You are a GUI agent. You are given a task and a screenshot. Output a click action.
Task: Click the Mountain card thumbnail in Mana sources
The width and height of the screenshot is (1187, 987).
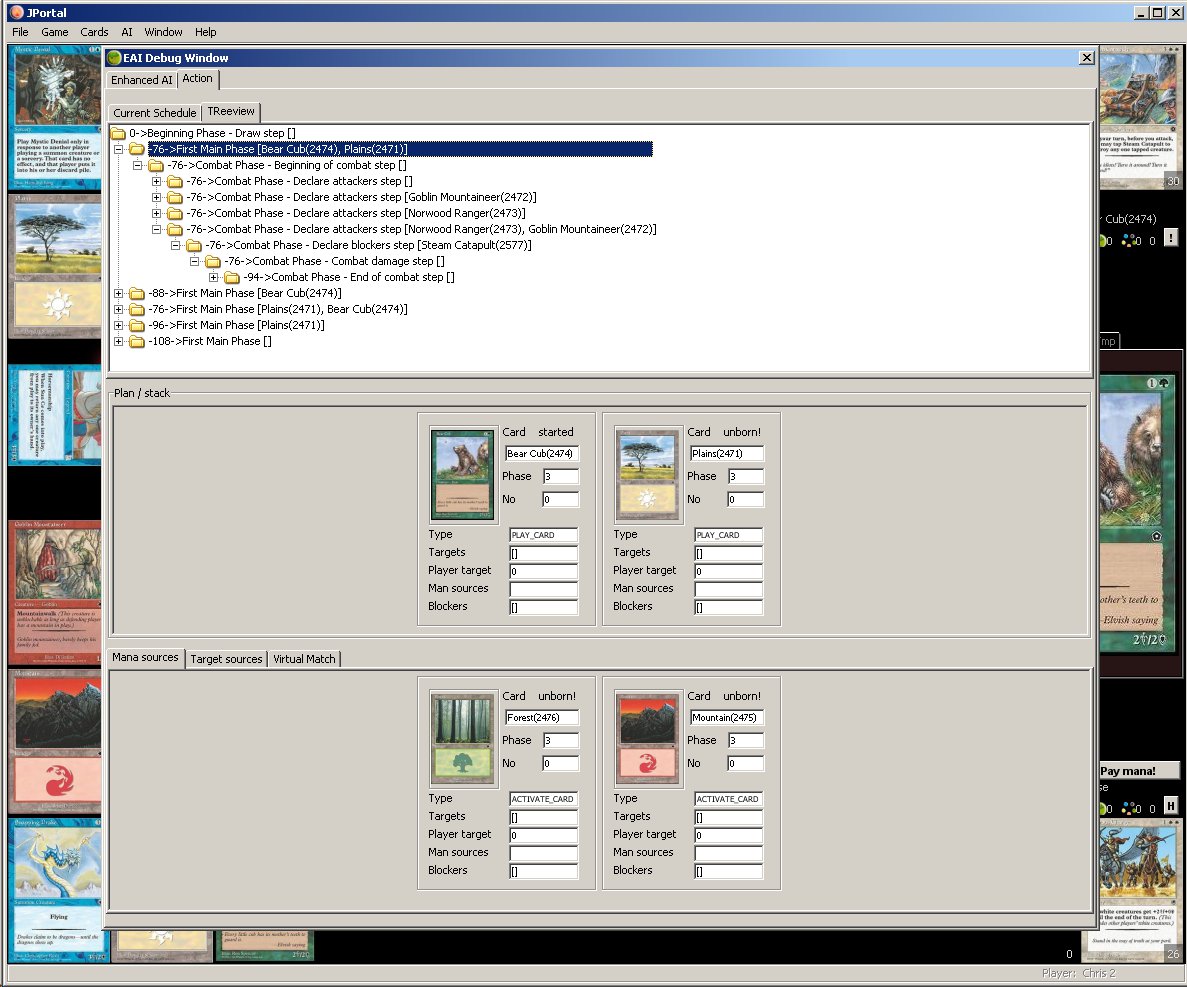coord(648,739)
